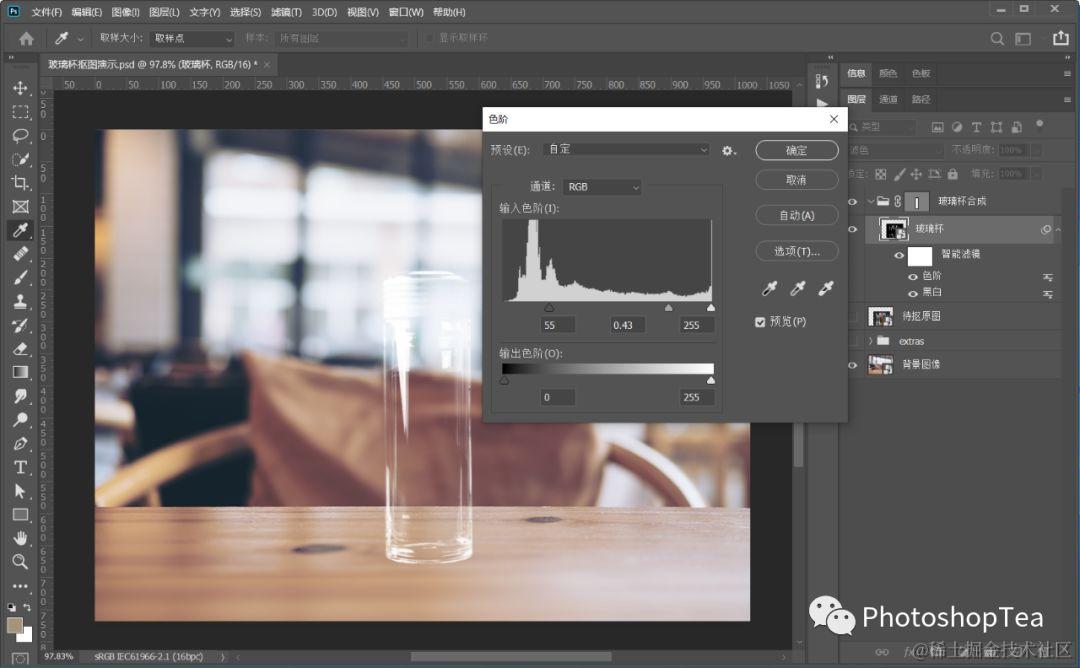Viewport: 1080px width, 668px height.
Task: Open the 通道 RGB channel dropdown
Action: (603, 187)
